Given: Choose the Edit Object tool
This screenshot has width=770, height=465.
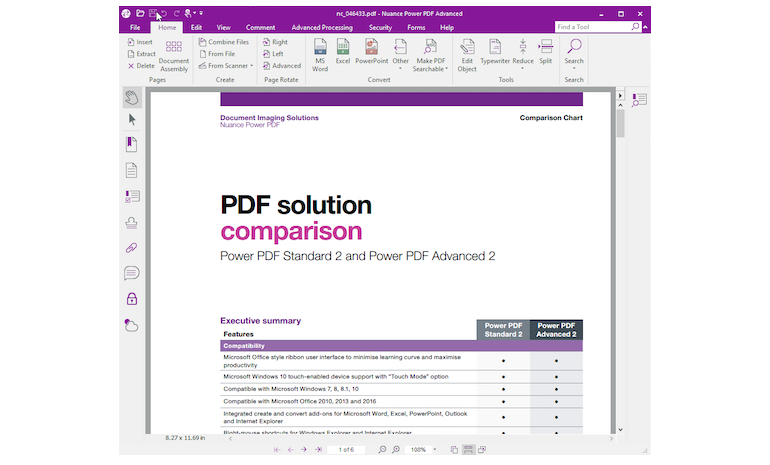Looking at the screenshot, I should [467, 55].
